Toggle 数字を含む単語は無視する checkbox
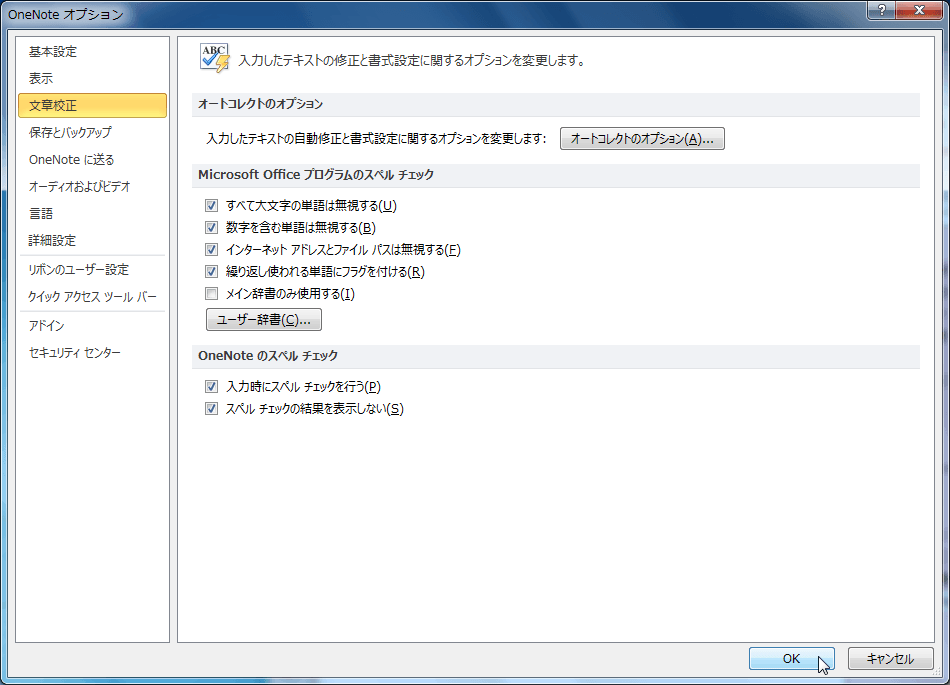 211,228
